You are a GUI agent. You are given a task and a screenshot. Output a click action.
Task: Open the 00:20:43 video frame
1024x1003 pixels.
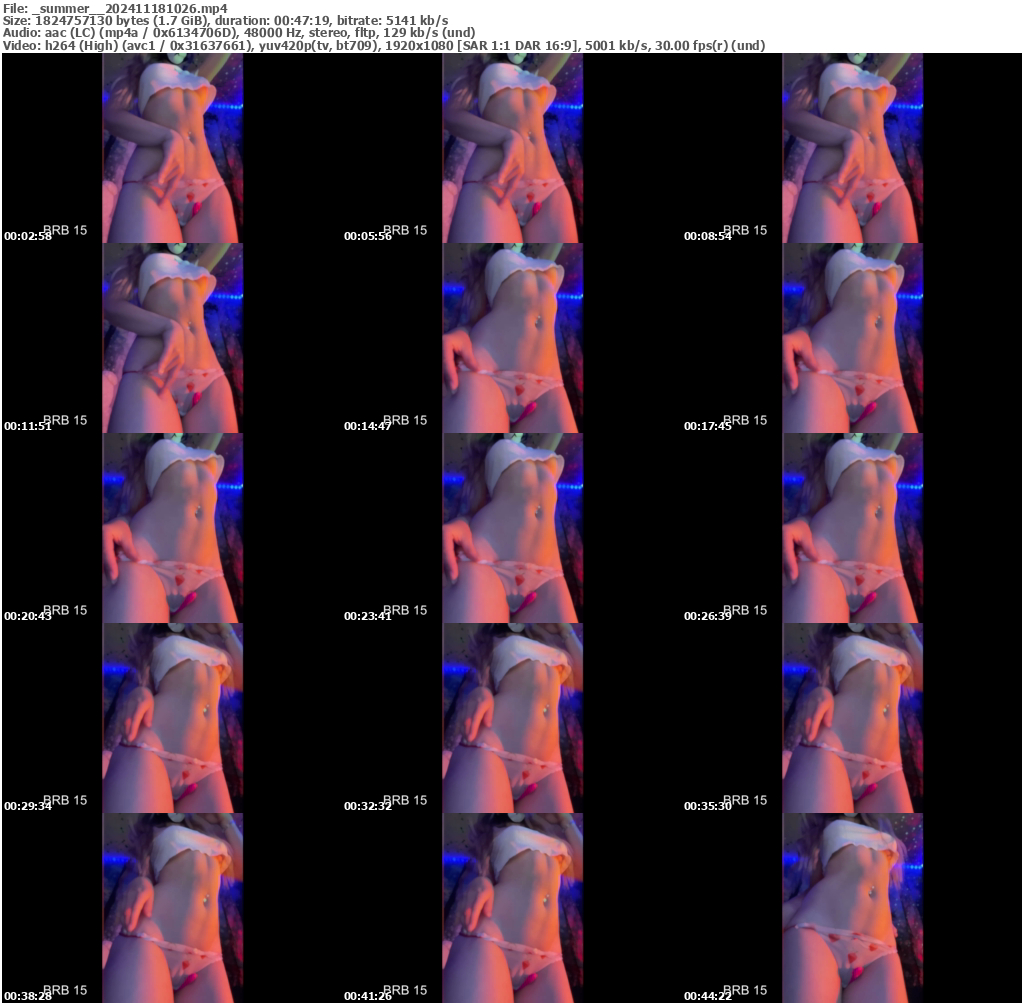coord(170,527)
